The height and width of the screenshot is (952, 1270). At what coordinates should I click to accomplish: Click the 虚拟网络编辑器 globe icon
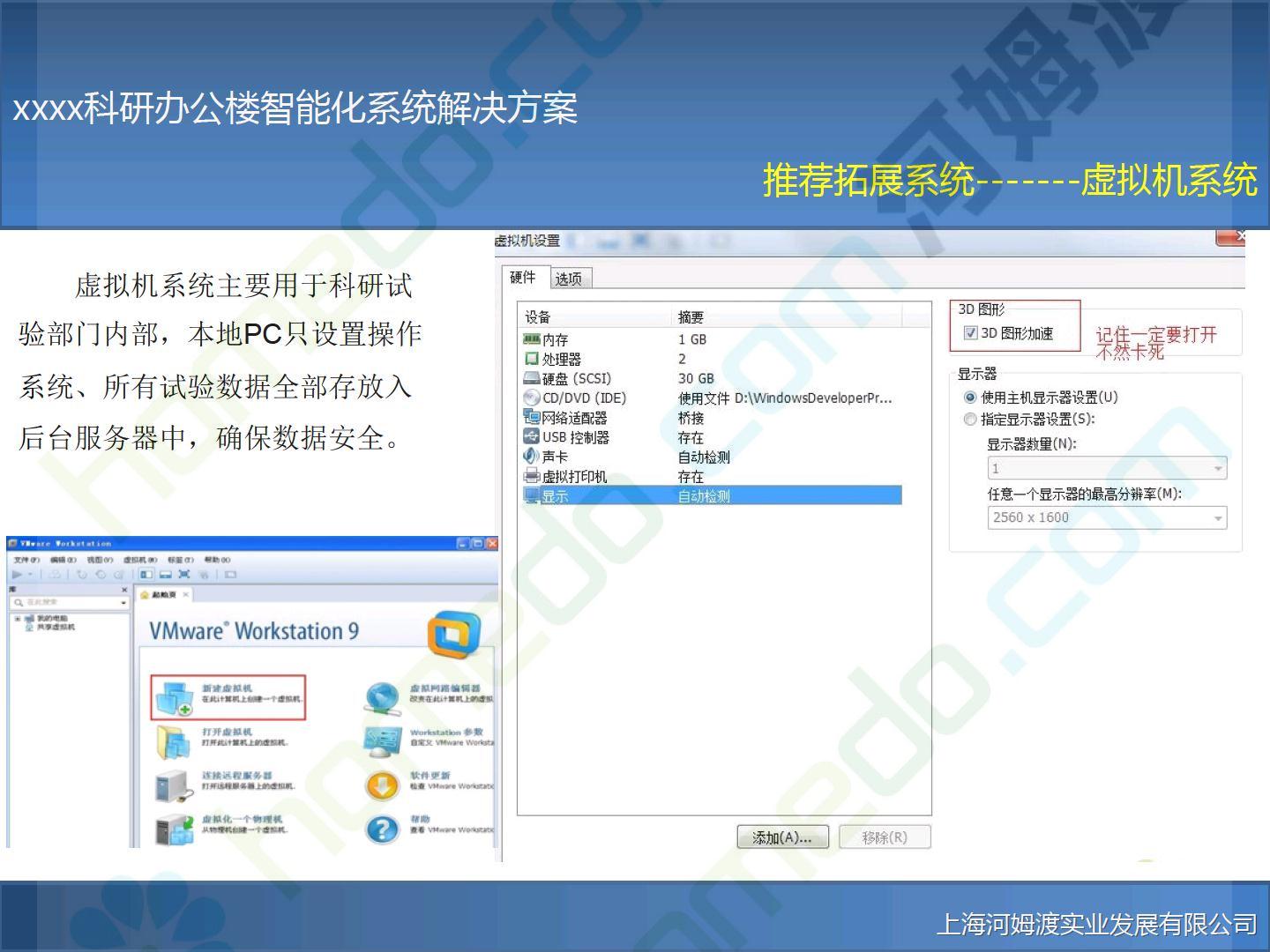382,698
